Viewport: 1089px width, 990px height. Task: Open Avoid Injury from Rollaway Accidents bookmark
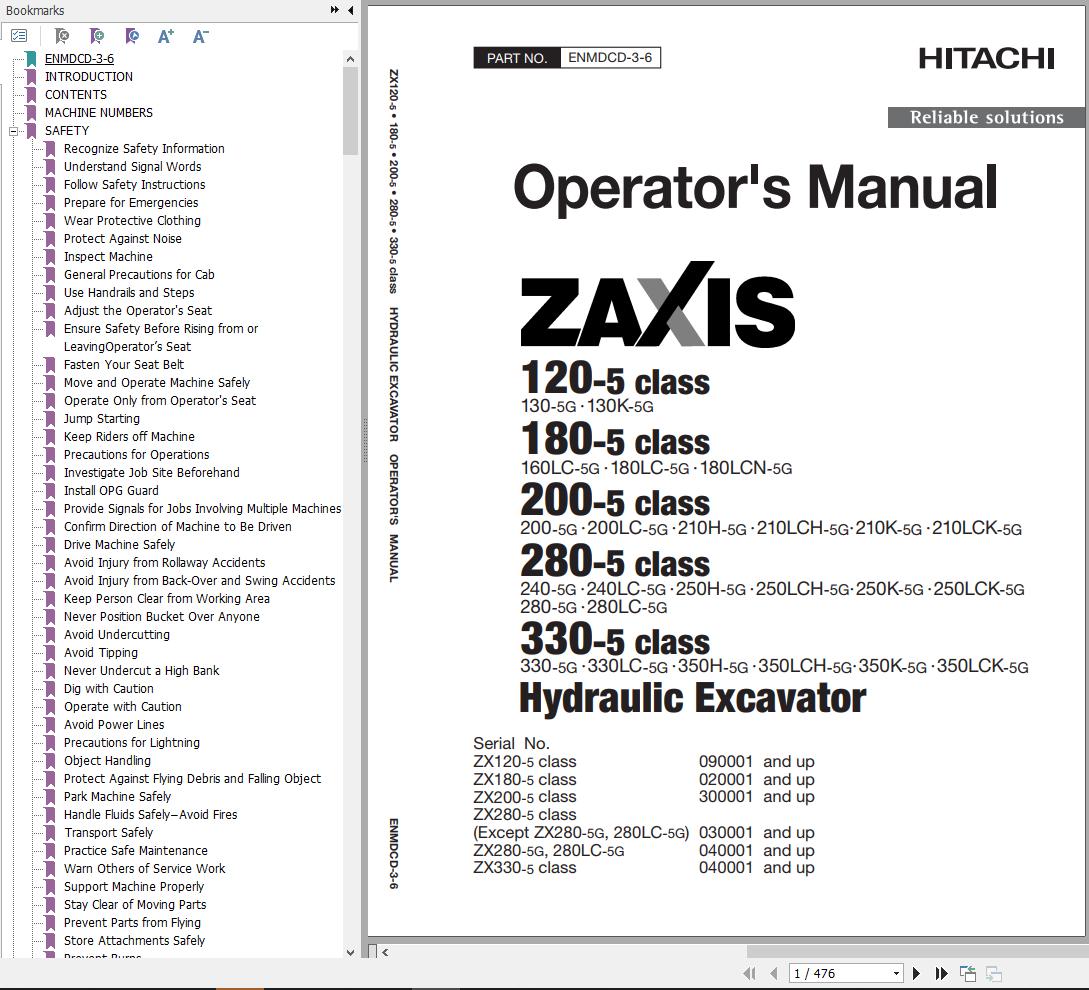[165, 563]
